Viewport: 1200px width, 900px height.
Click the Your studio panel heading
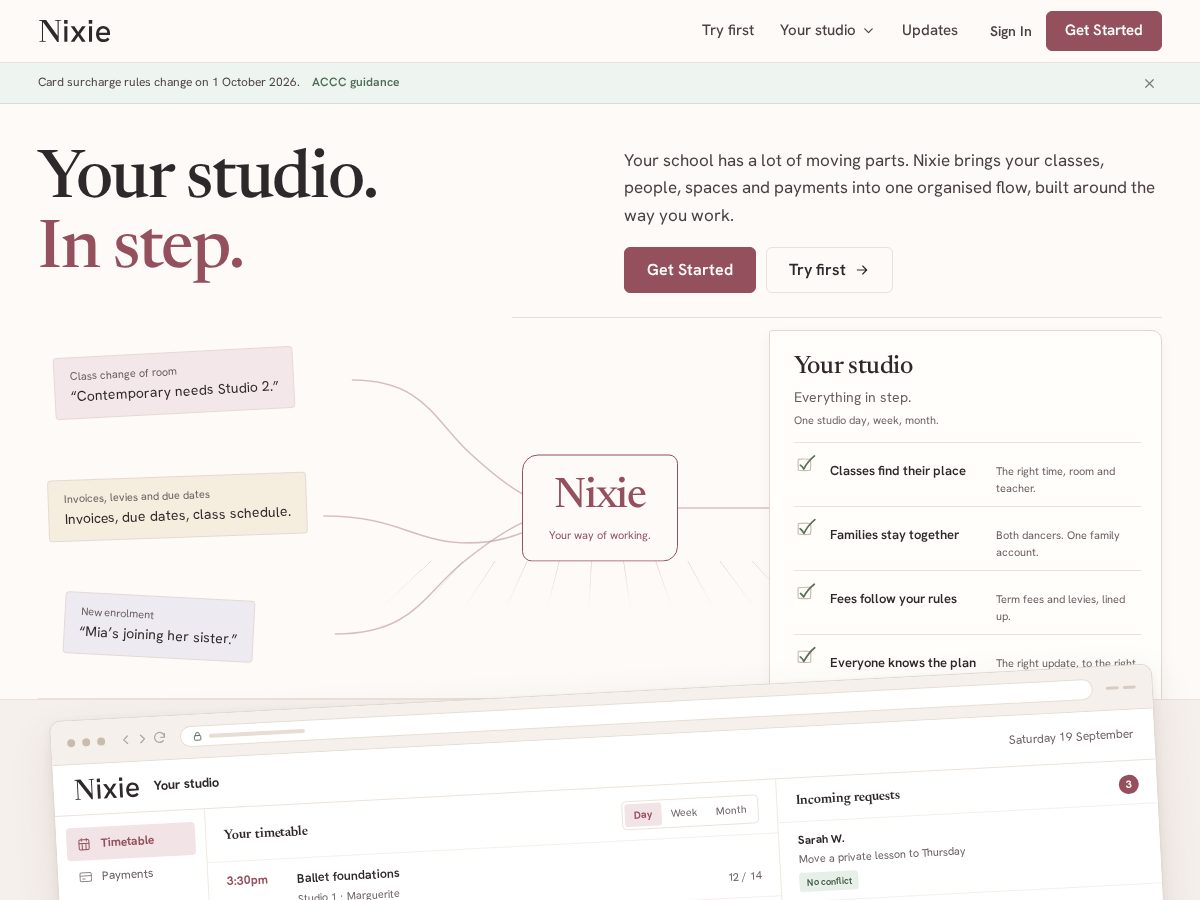pyautogui.click(x=853, y=365)
